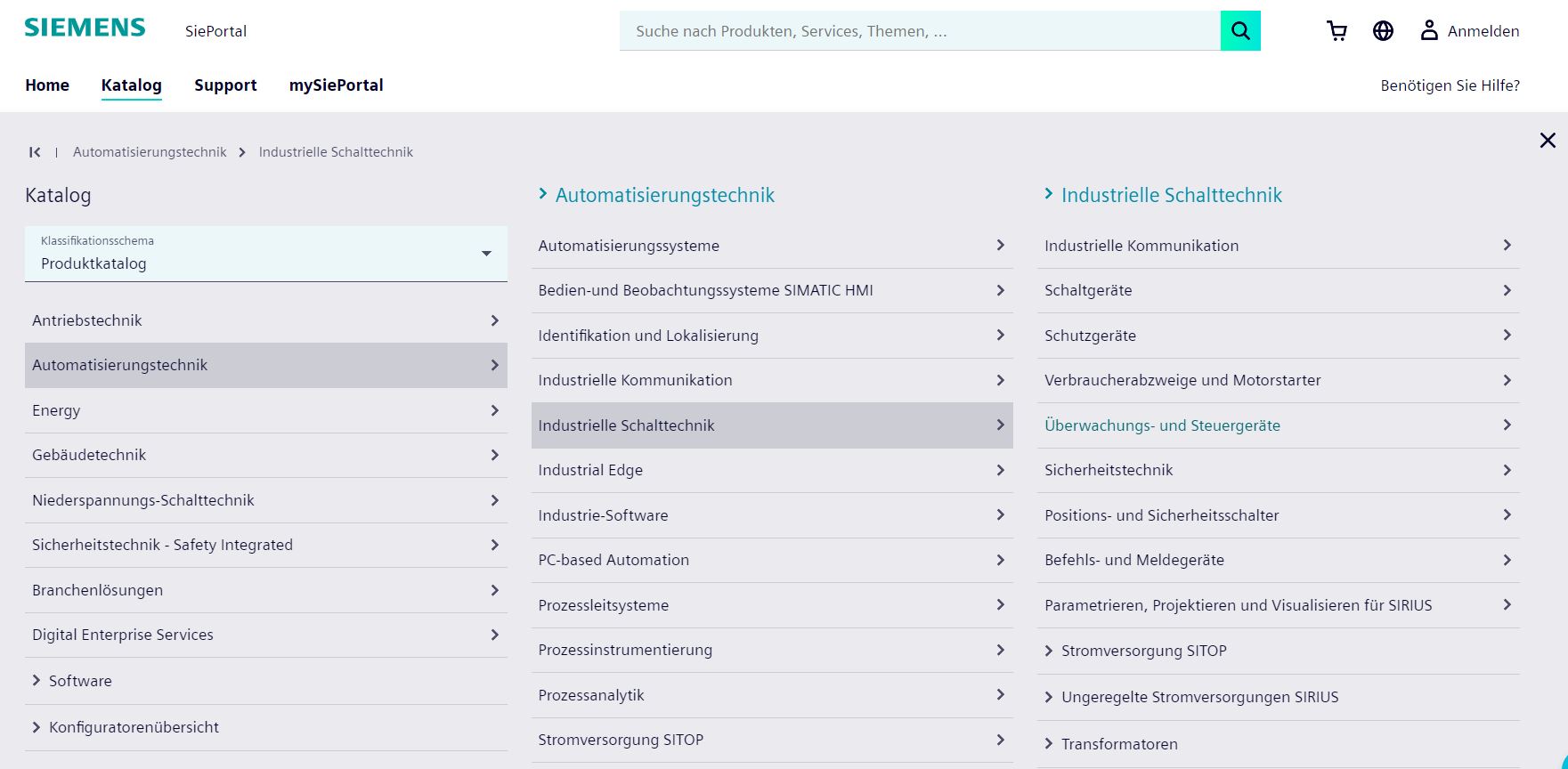Open the Support tab
Image resolution: width=1568 pixels, height=769 pixels.
(x=225, y=85)
